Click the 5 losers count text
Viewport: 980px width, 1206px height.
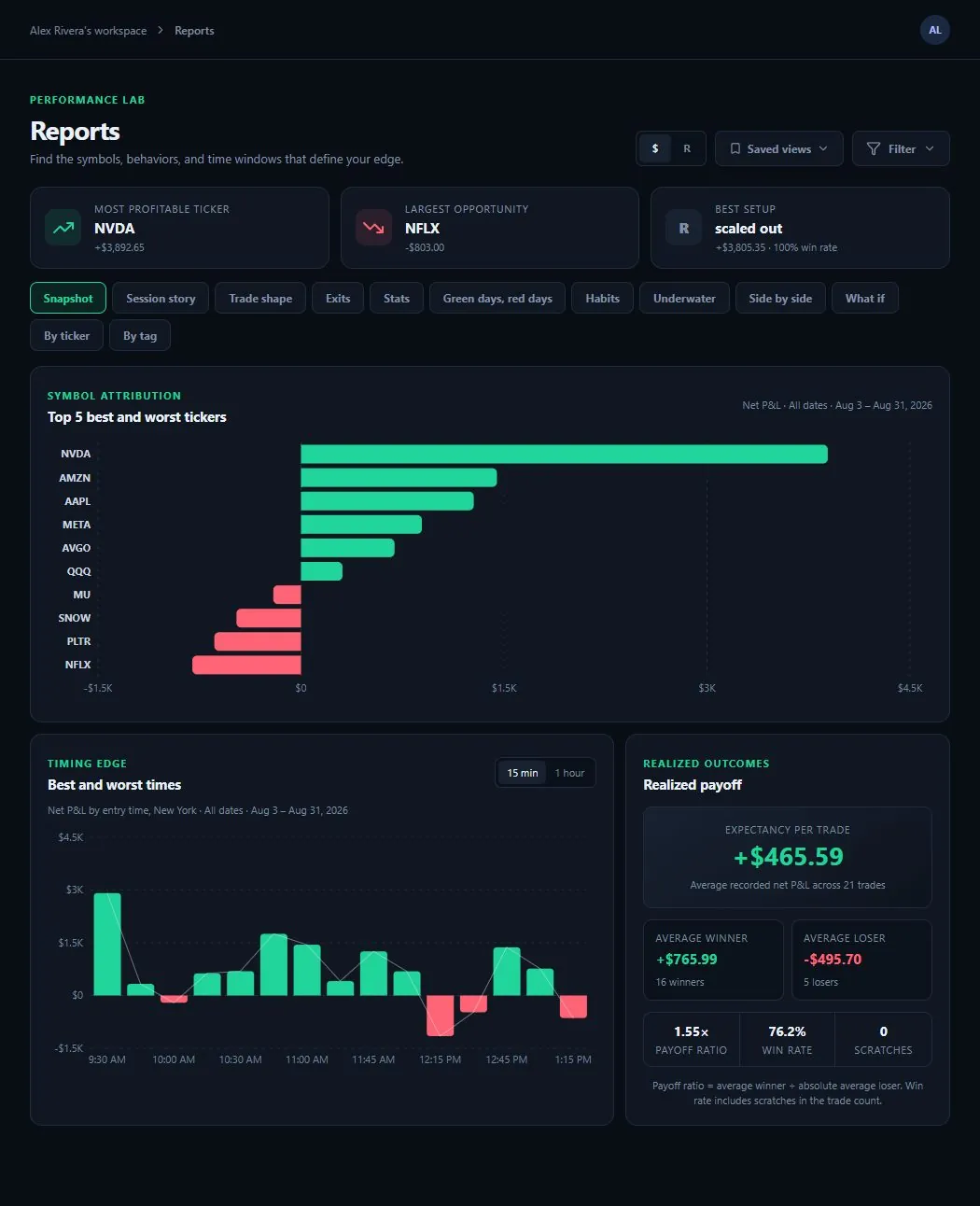(820, 982)
